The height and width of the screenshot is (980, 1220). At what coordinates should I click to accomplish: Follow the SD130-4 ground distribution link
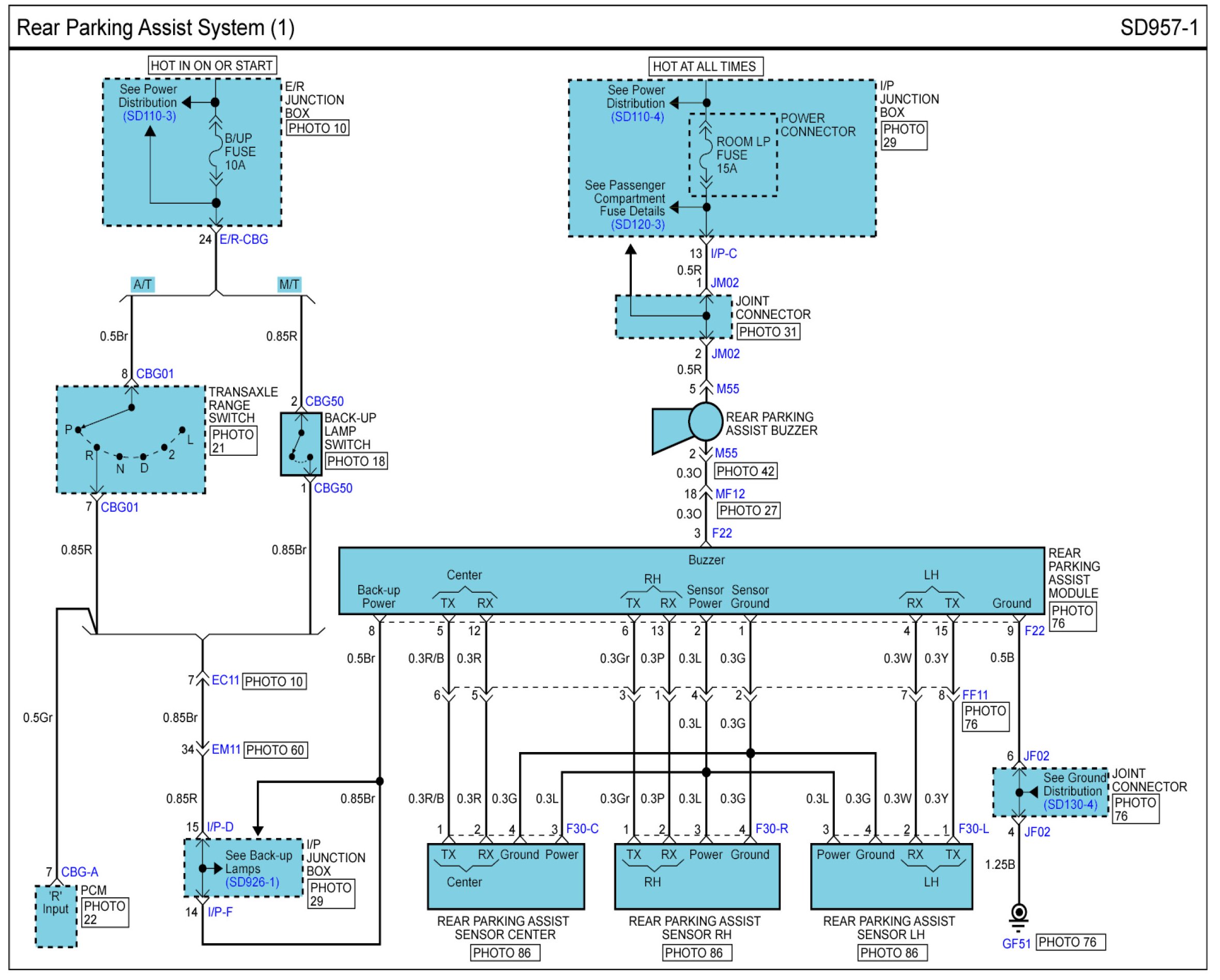pyautogui.click(x=1071, y=805)
